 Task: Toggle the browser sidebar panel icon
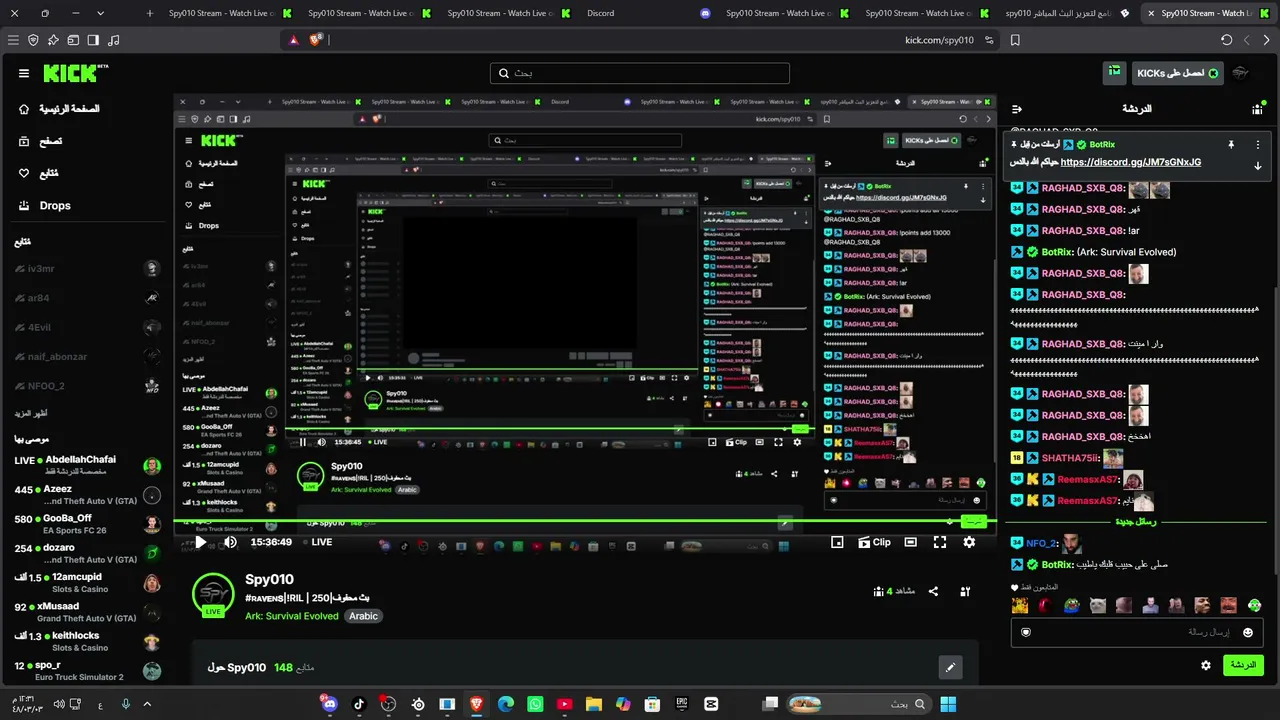93,40
